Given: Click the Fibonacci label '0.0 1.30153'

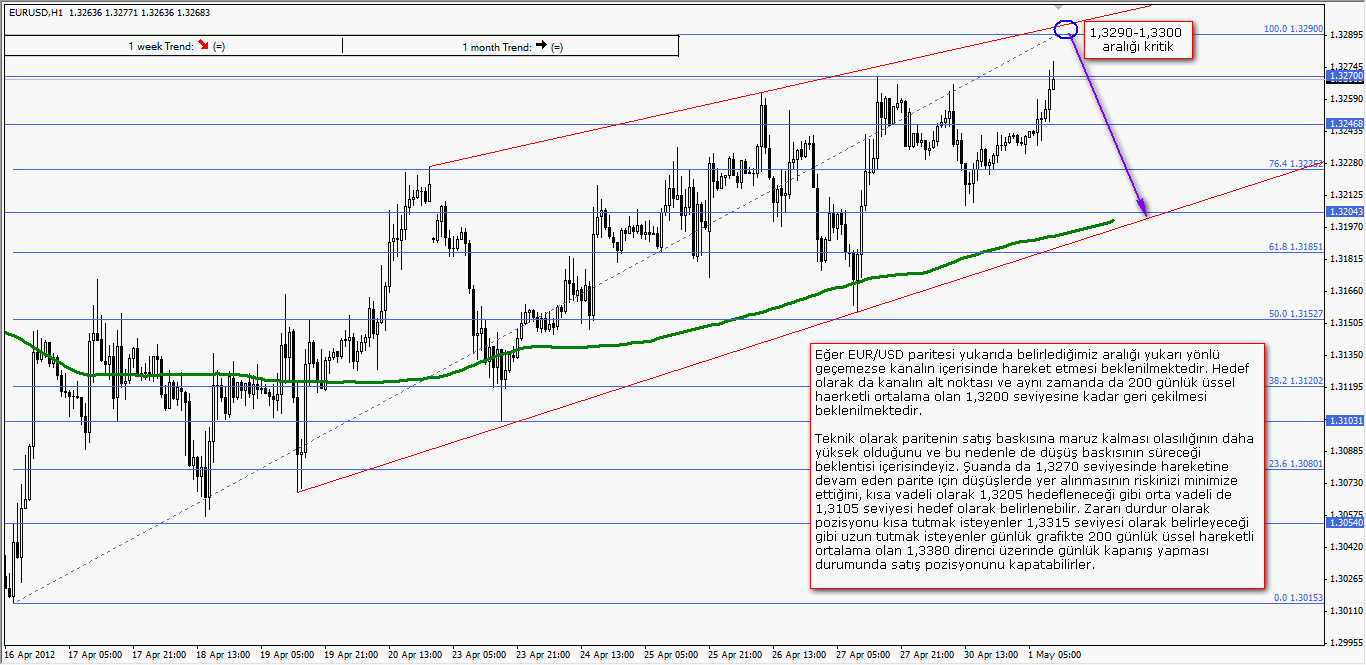Looking at the screenshot, I should tap(1298, 598).
